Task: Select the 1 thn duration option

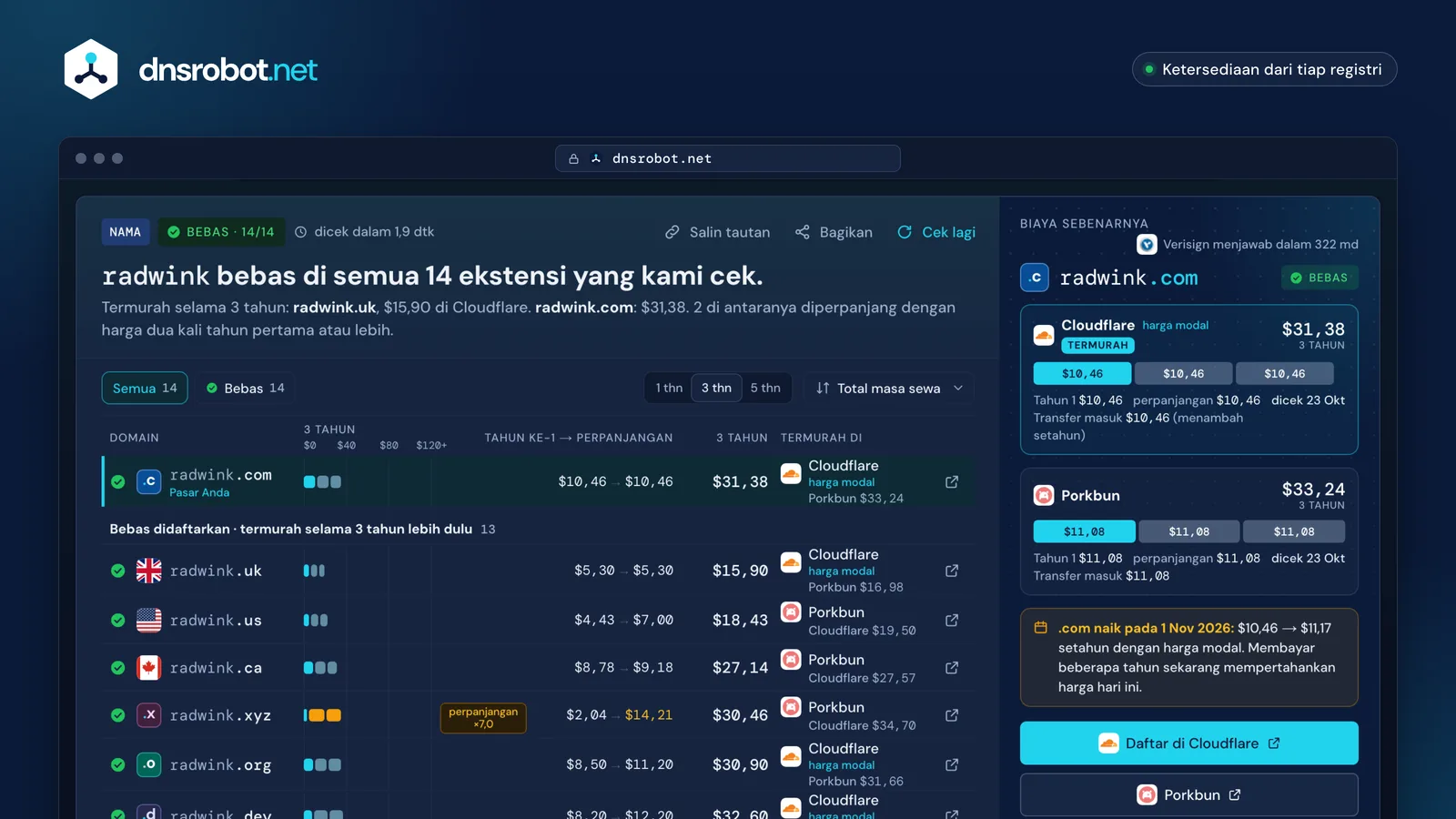Action: pyautogui.click(x=669, y=388)
